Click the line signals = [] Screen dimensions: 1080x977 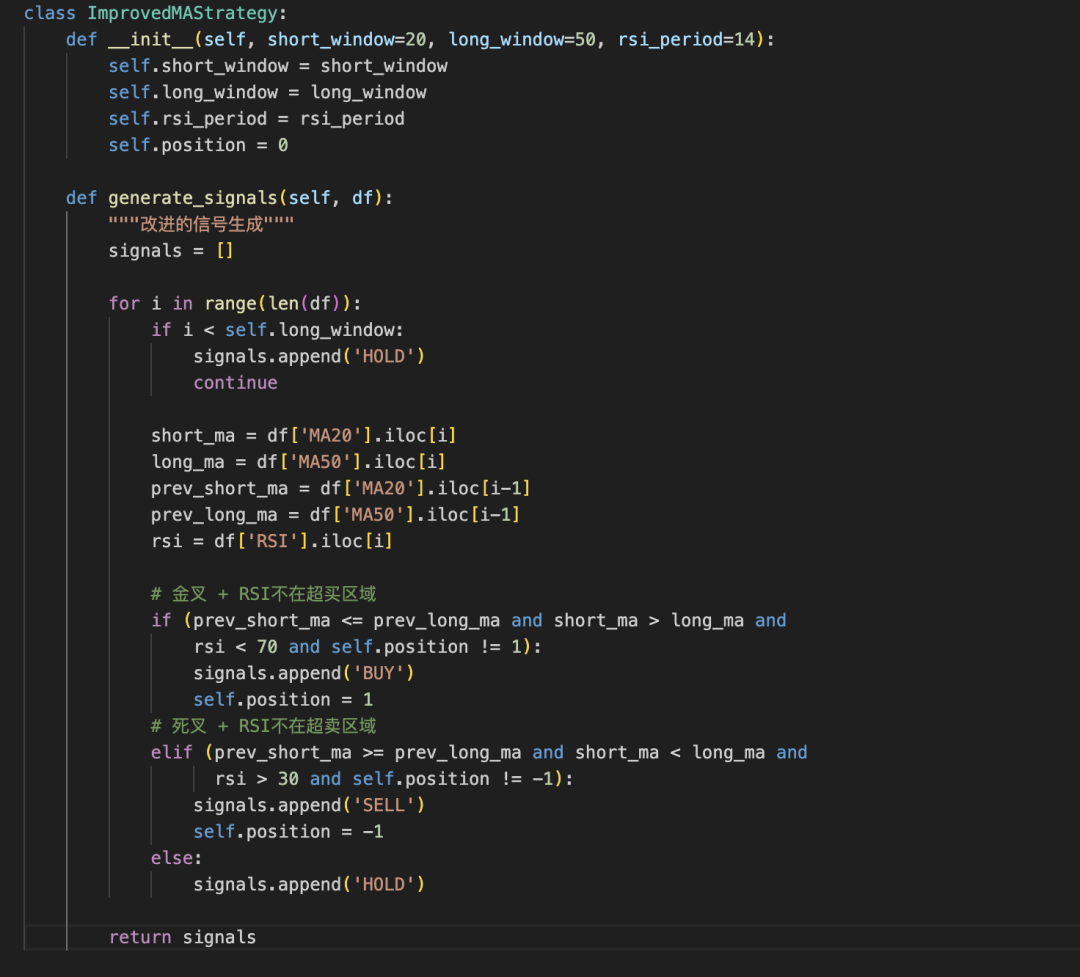tap(171, 251)
